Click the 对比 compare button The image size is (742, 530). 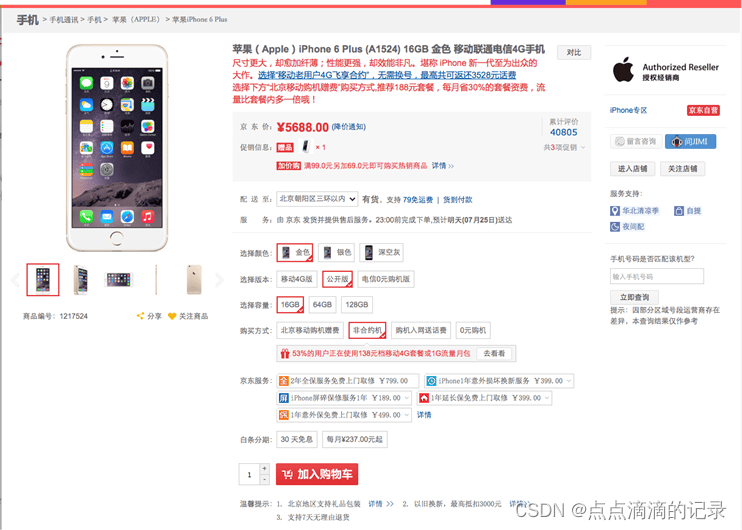574,53
